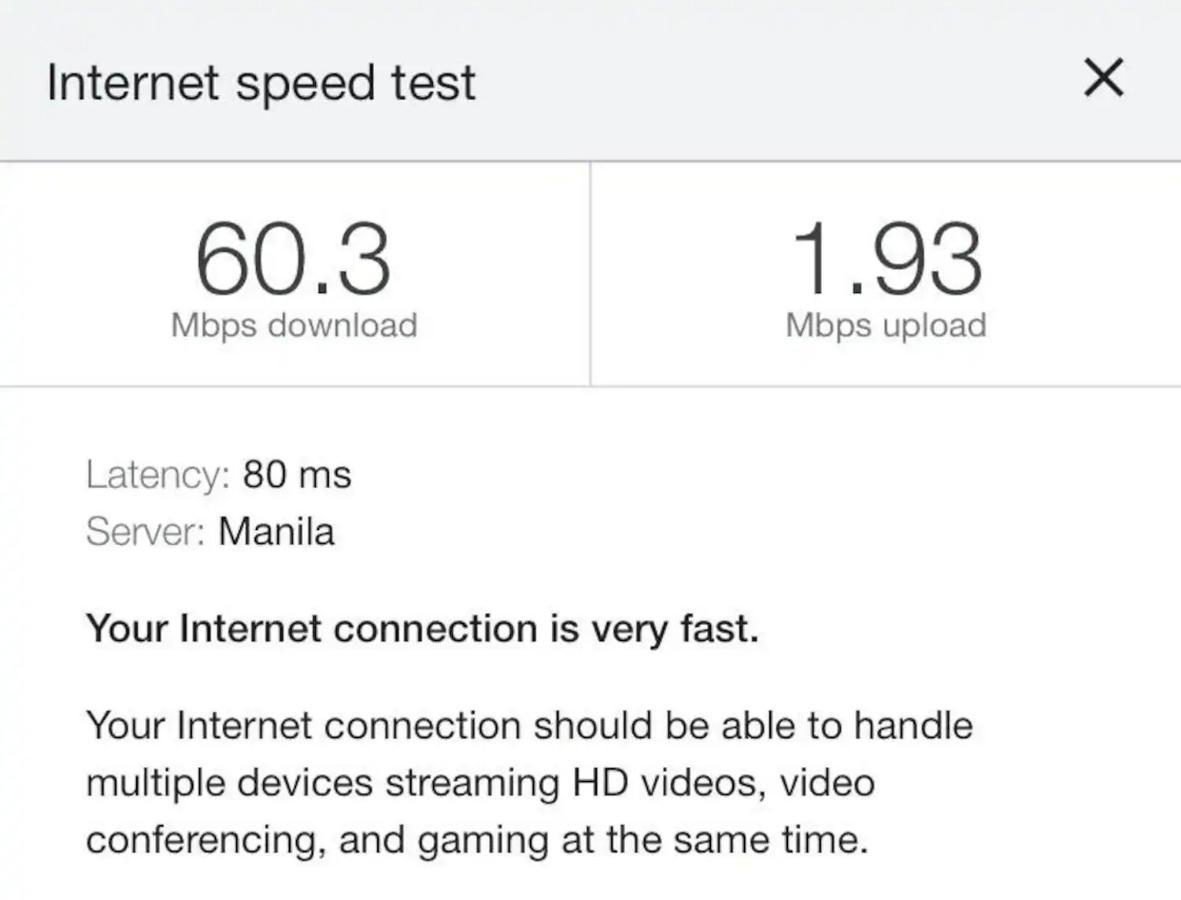Viewport: 1181px width, 900px height.
Task: Select the 60.3 download speed value
Action: [x=293, y=259]
